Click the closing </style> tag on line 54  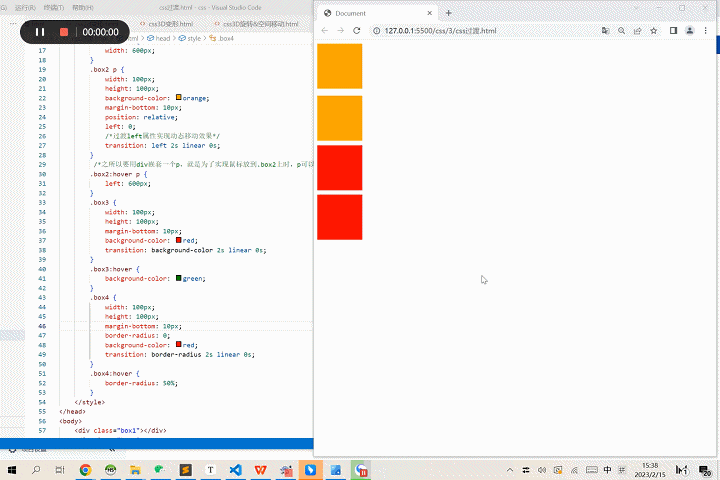(90, 402)
